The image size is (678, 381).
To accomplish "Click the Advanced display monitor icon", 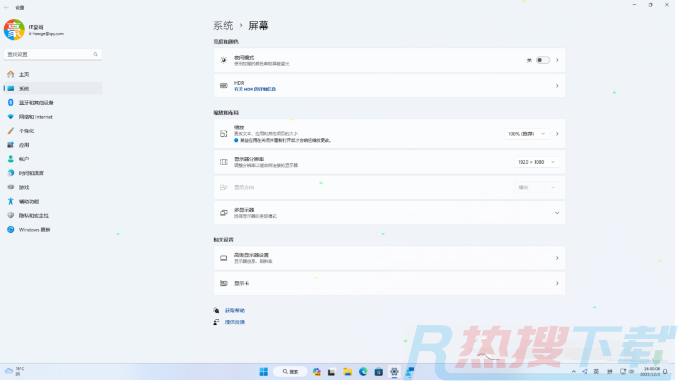I will [x=224, y=258].
